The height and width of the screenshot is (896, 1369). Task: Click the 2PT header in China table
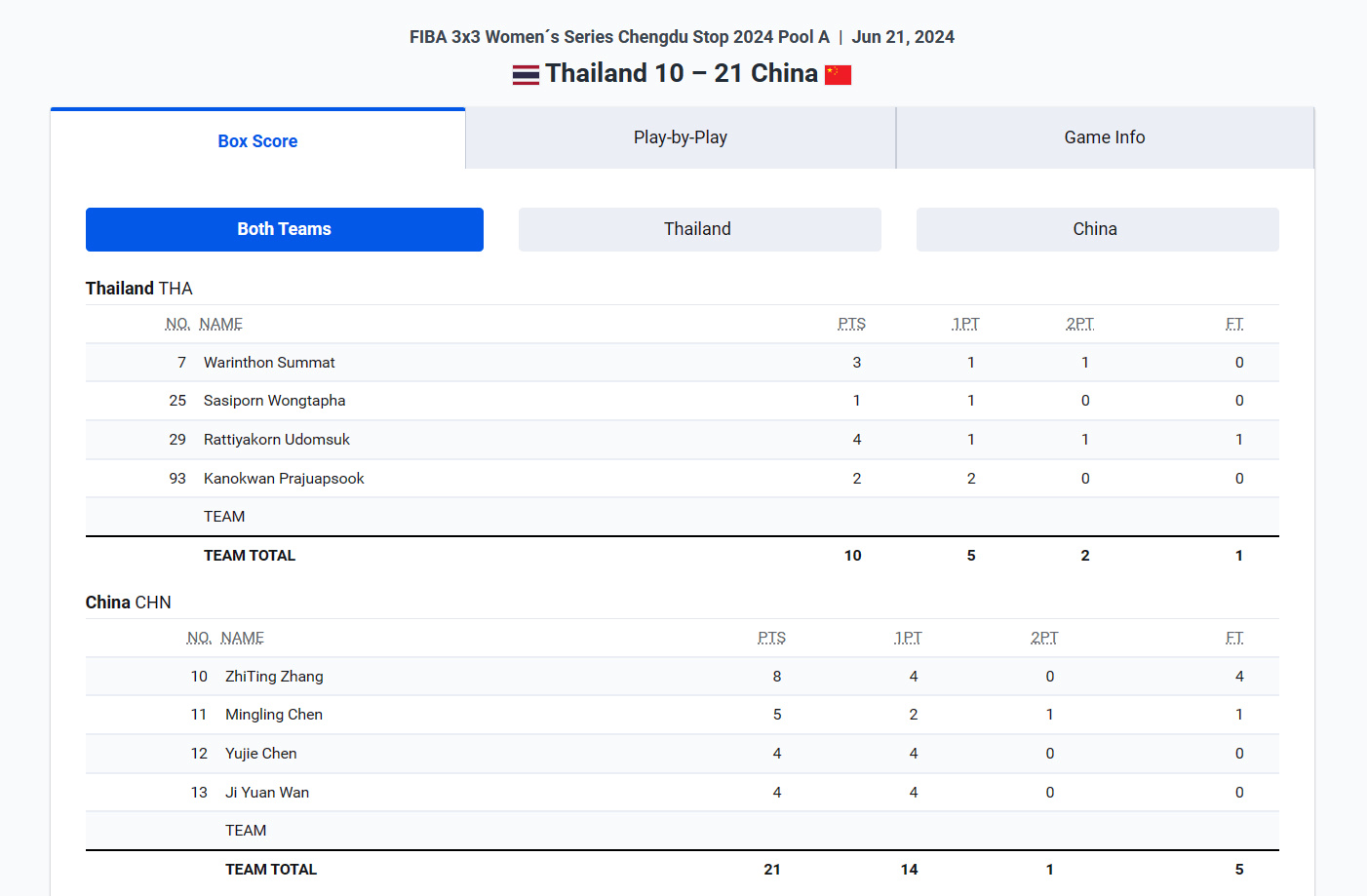(x=1043, y=638)
